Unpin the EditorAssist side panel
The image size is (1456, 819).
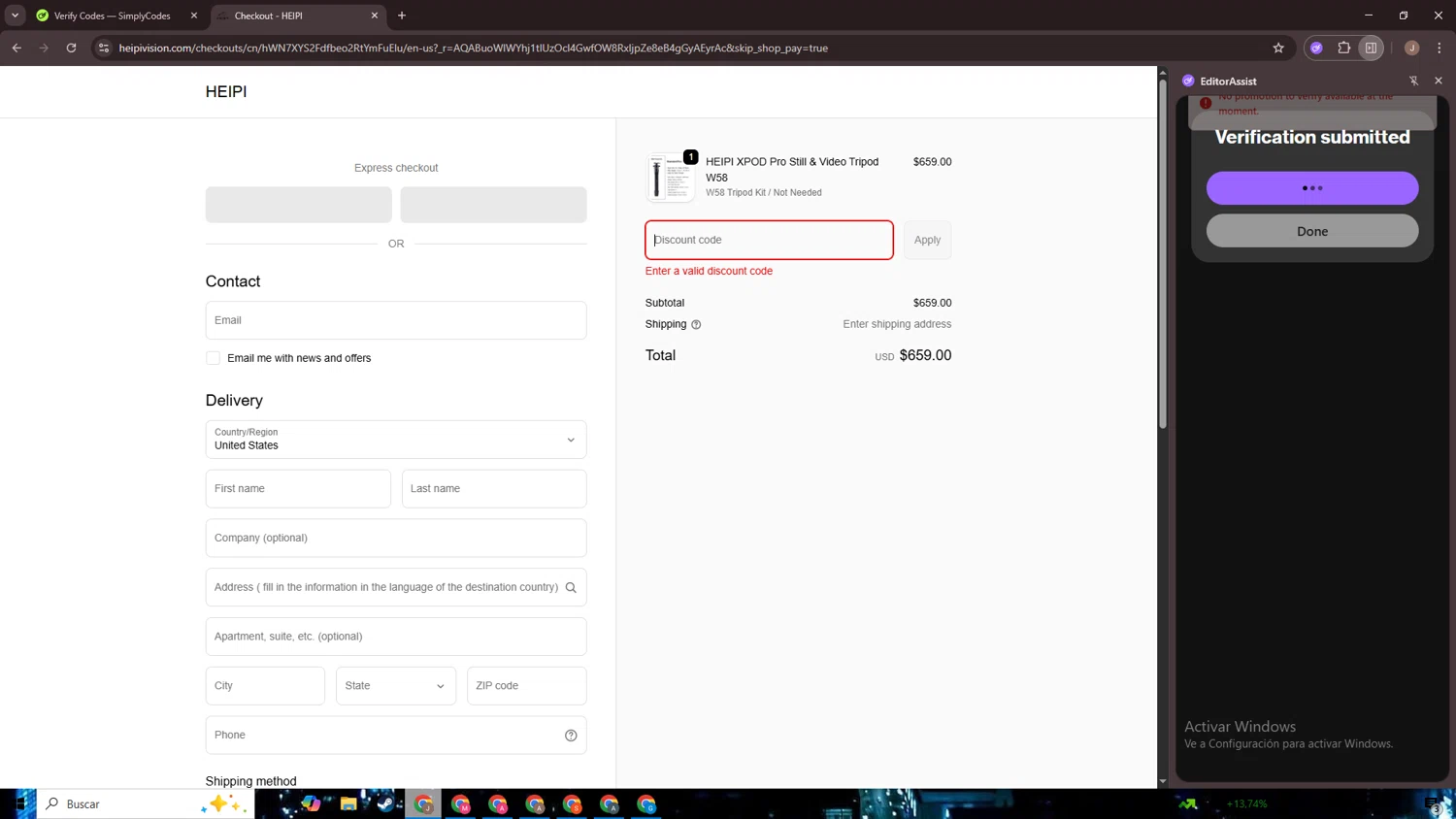(x=1413, y=81)
